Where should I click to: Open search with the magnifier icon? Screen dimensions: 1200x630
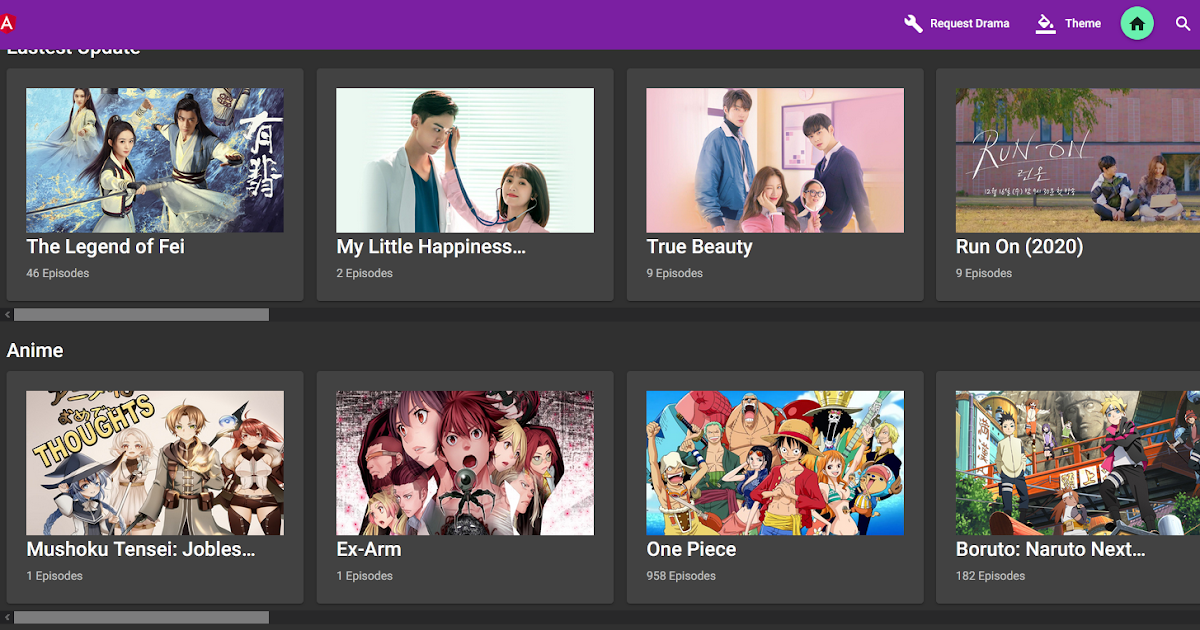pyautogui.click(x=1183, y=24)
